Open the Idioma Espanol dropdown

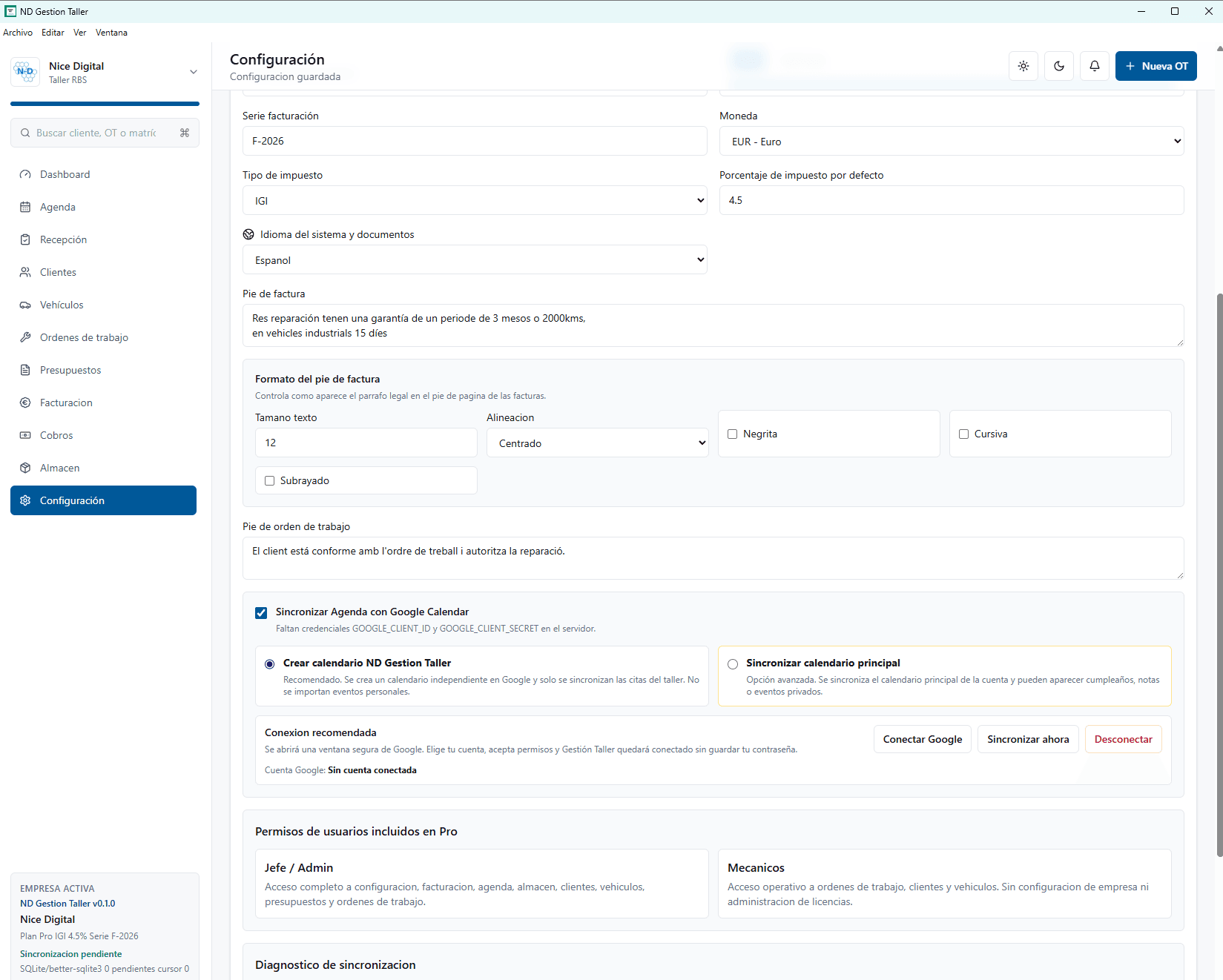point(475,259)
